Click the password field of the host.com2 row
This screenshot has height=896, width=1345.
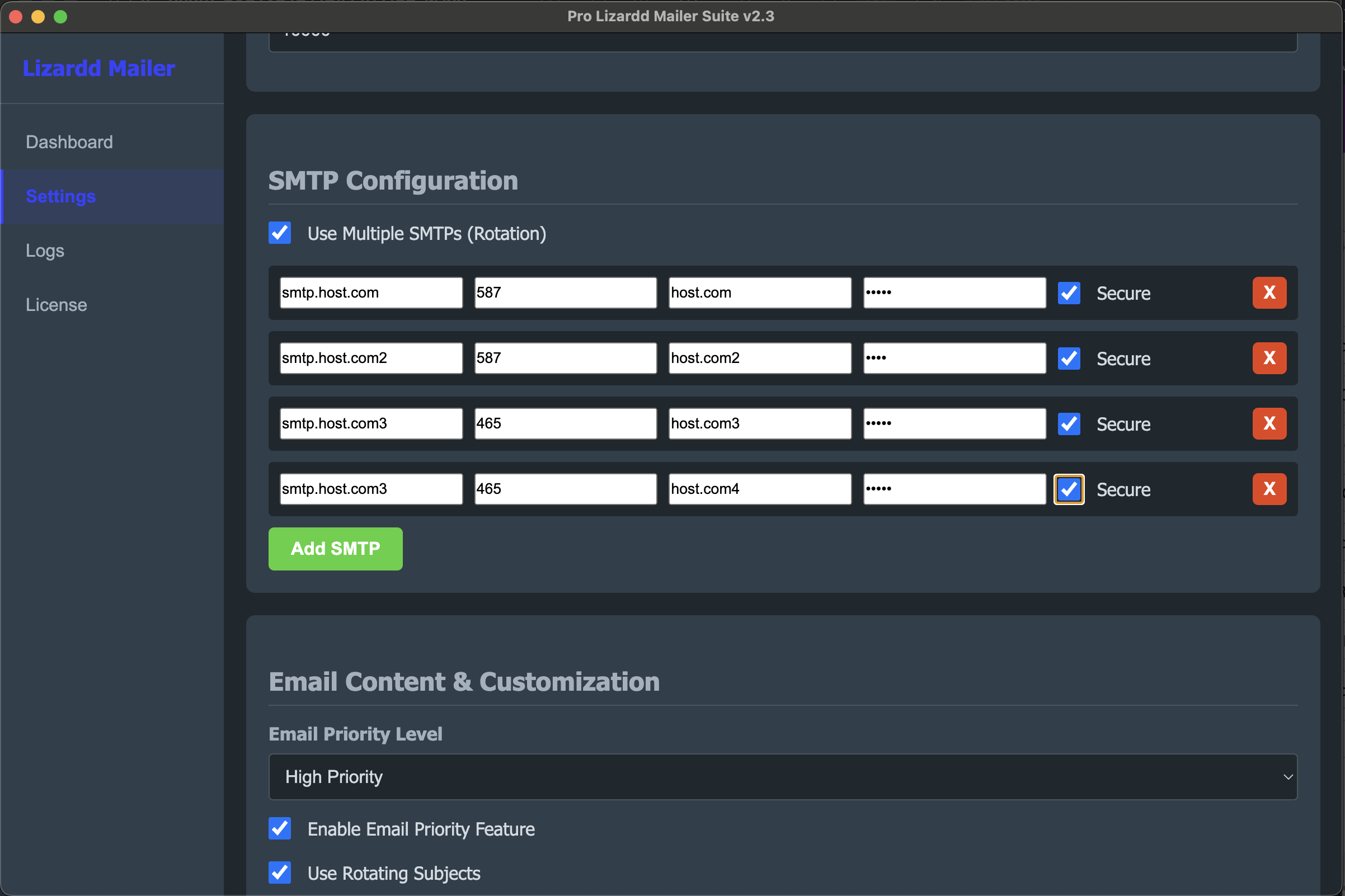coord(954,359)
